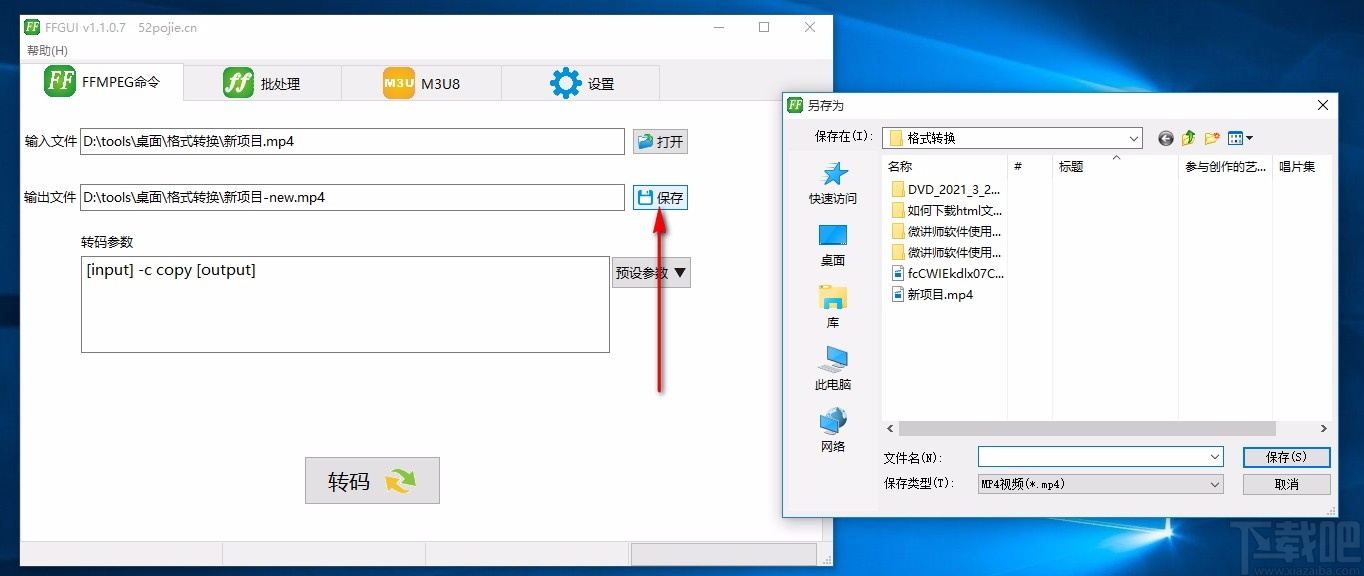Select 此电脑 in the dialog sidebar
This screenshot has height=576, width=1364.
pyautogui.click(x=833, y=368)
